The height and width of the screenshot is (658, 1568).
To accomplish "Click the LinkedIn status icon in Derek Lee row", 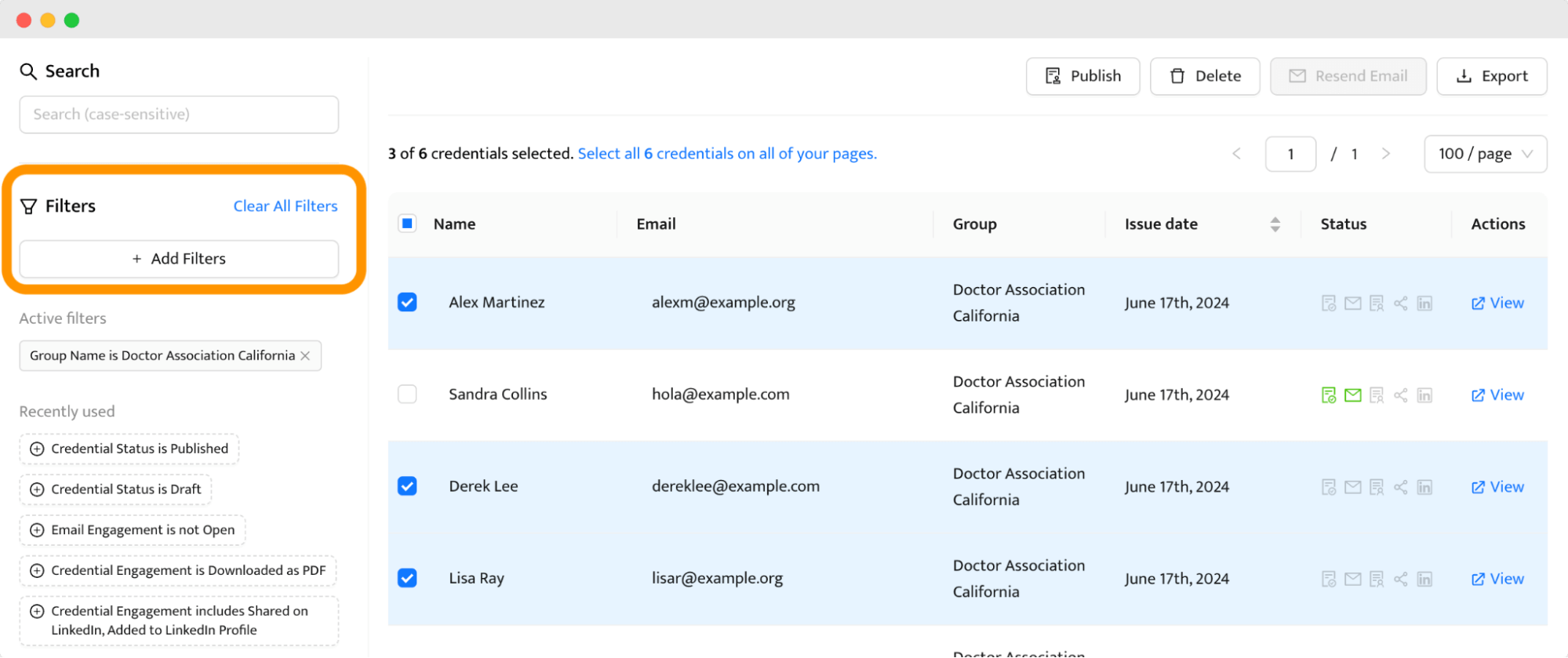I will [1425, 487].
